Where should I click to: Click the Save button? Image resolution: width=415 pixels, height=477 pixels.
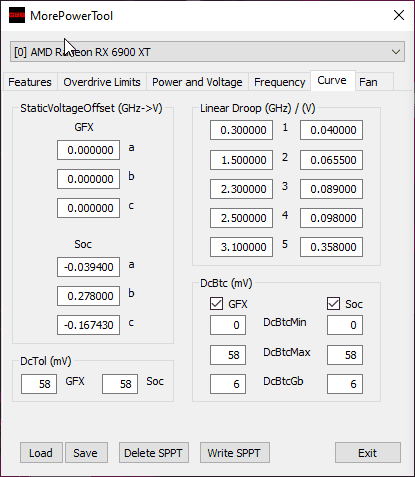(86, 453)
